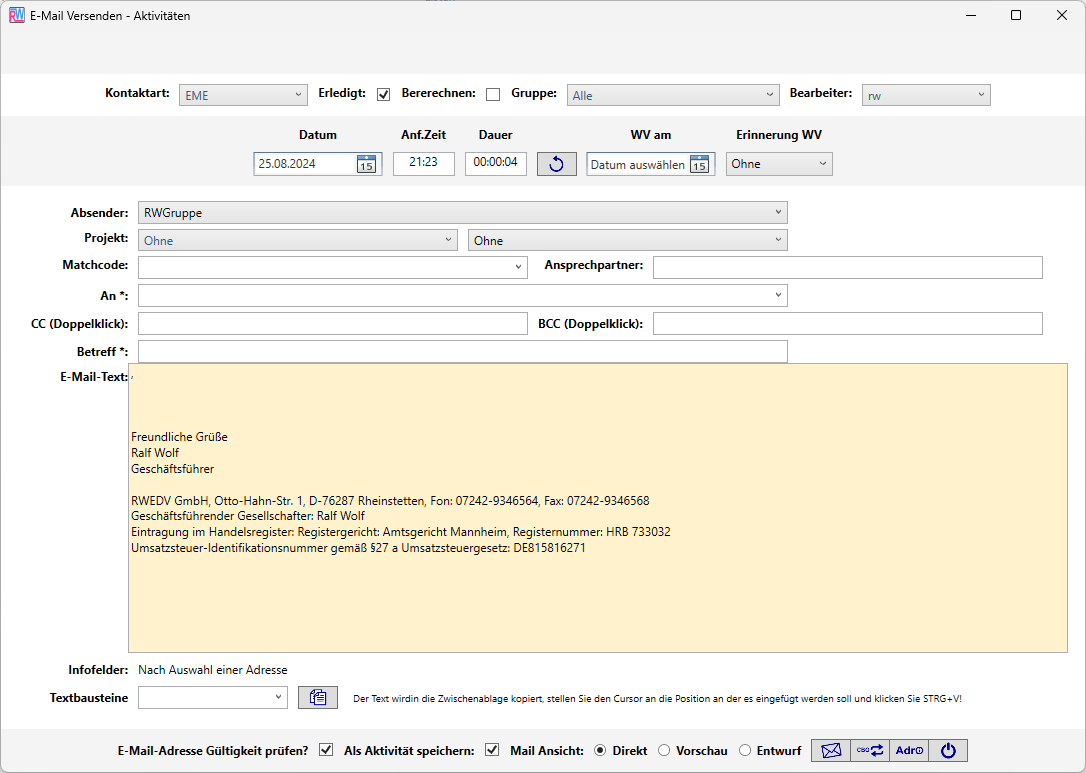The image size is (1086, 773).
Task: Open the Absender dropdown showing RWGruppe
Action: click(463, 213)
